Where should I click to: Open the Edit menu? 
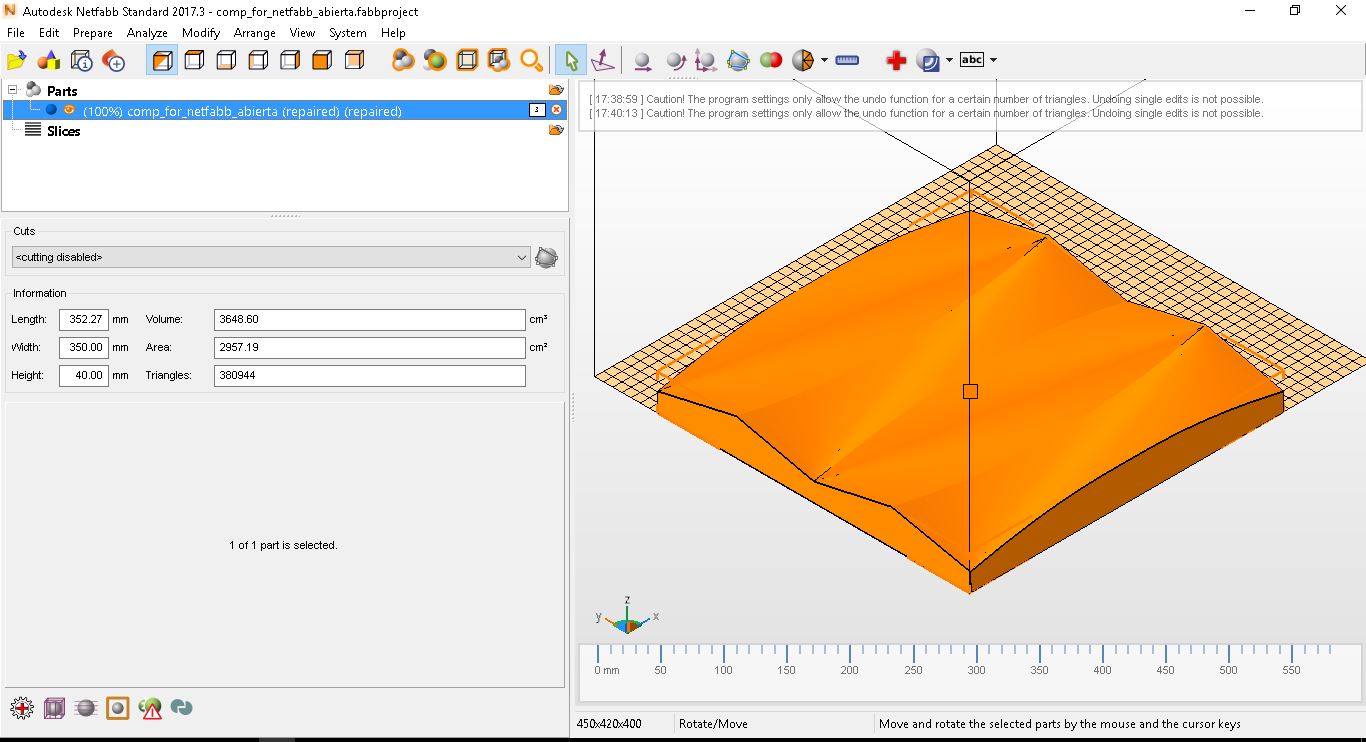(x=49, y=33)
